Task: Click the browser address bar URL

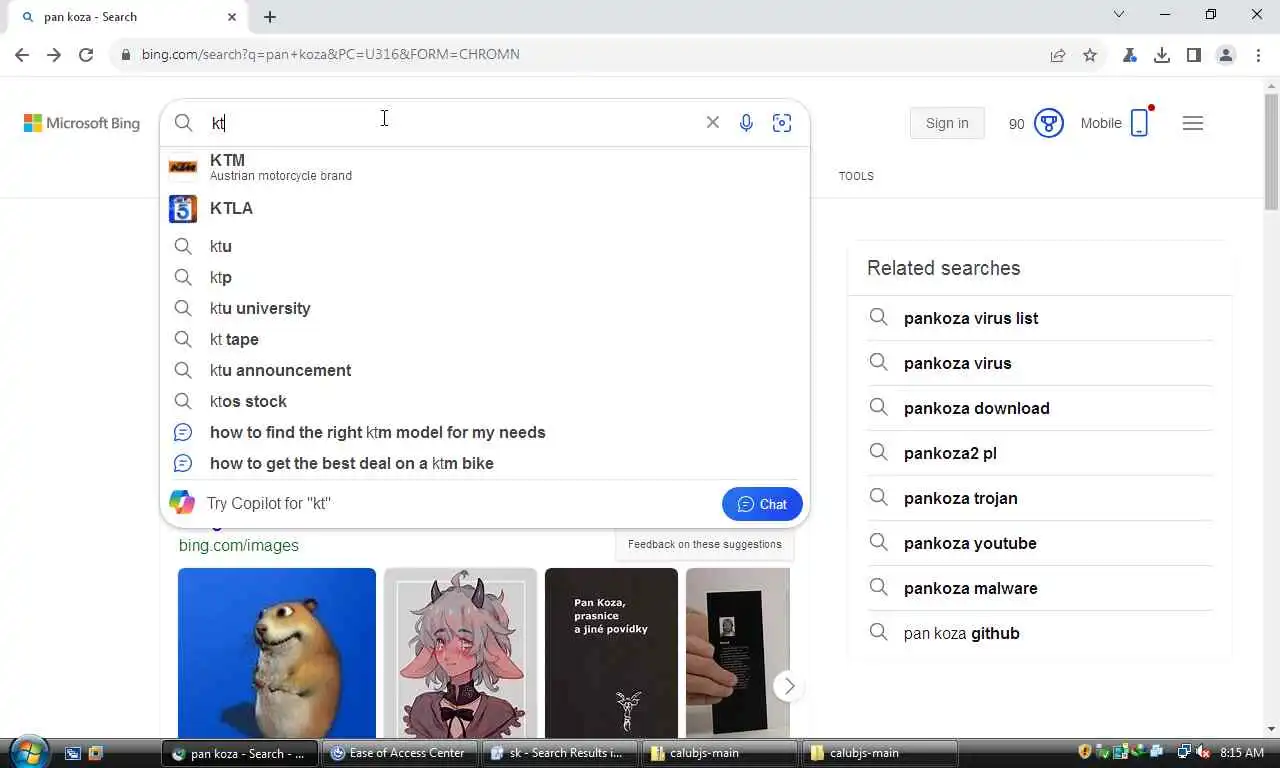Action: point(331,55)
